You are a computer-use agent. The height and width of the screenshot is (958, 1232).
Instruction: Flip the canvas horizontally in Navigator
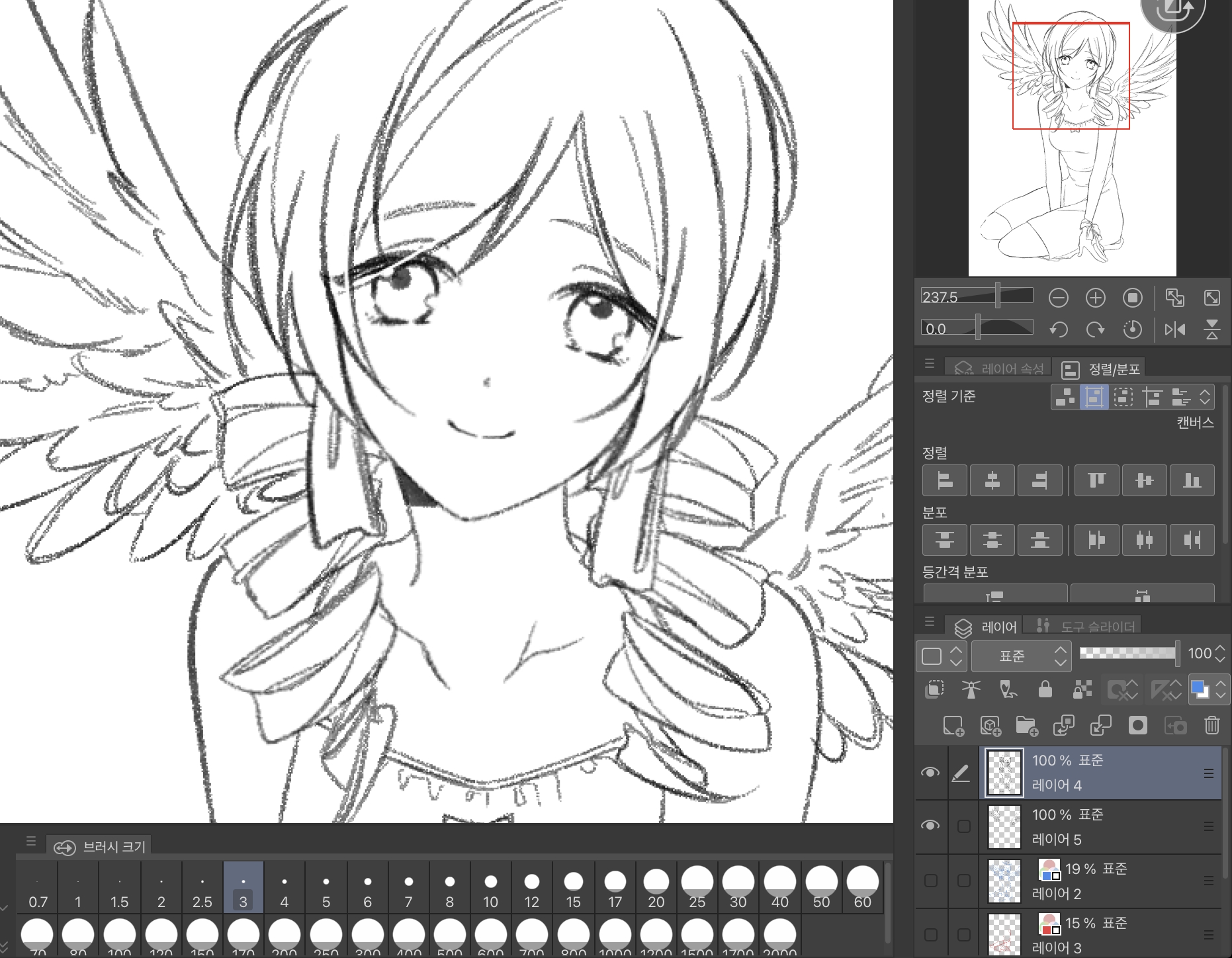(1175, 329)
